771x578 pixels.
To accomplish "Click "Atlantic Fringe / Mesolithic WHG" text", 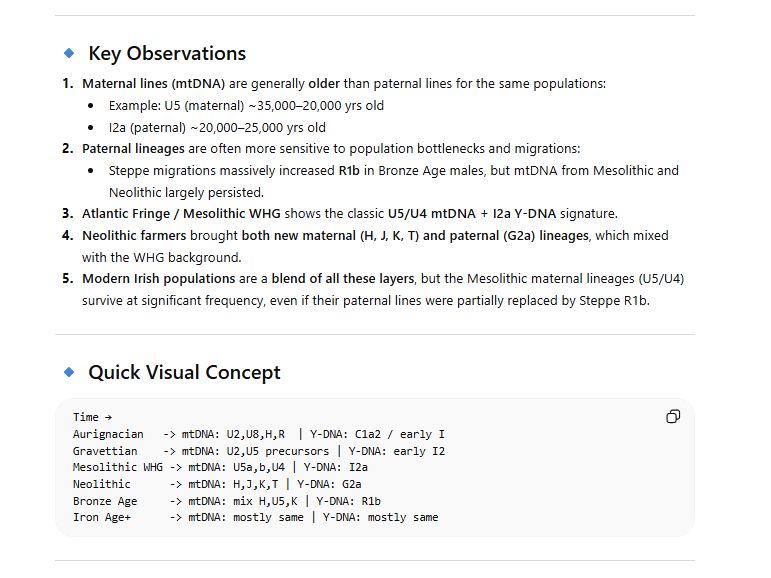I will tap(181, 213).
